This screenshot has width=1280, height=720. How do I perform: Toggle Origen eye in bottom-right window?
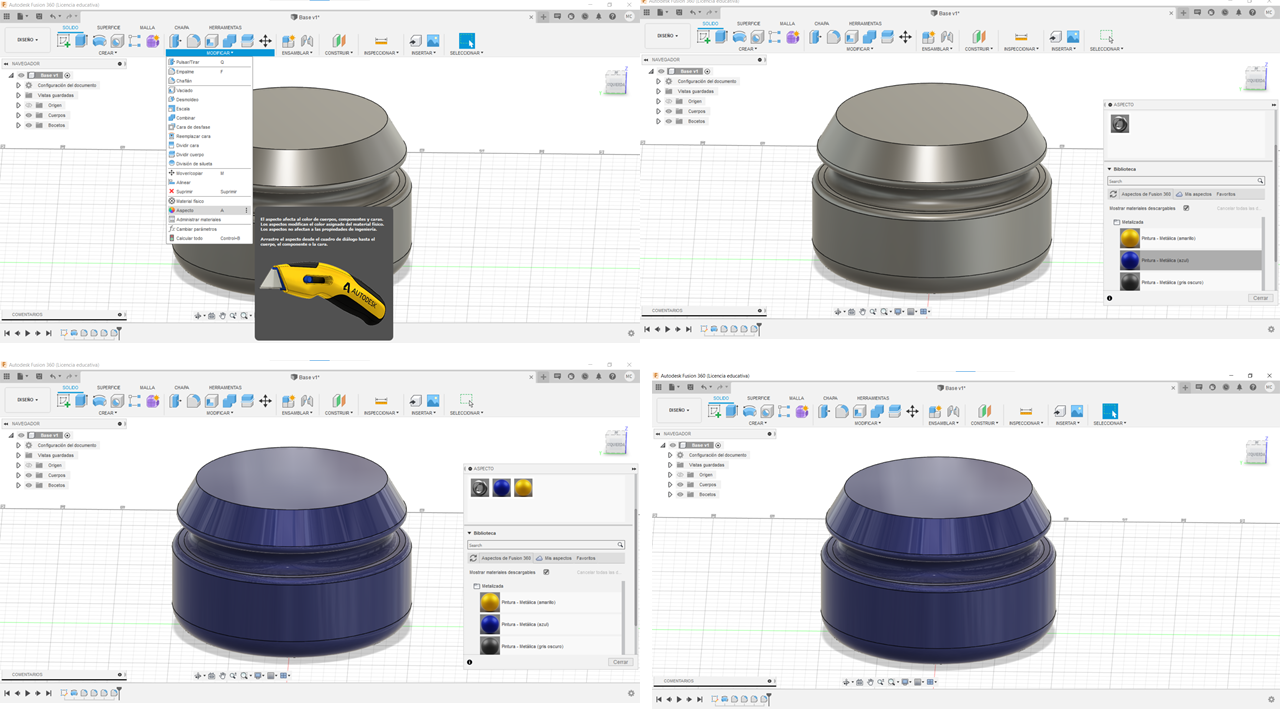click(x=680, y=475)
